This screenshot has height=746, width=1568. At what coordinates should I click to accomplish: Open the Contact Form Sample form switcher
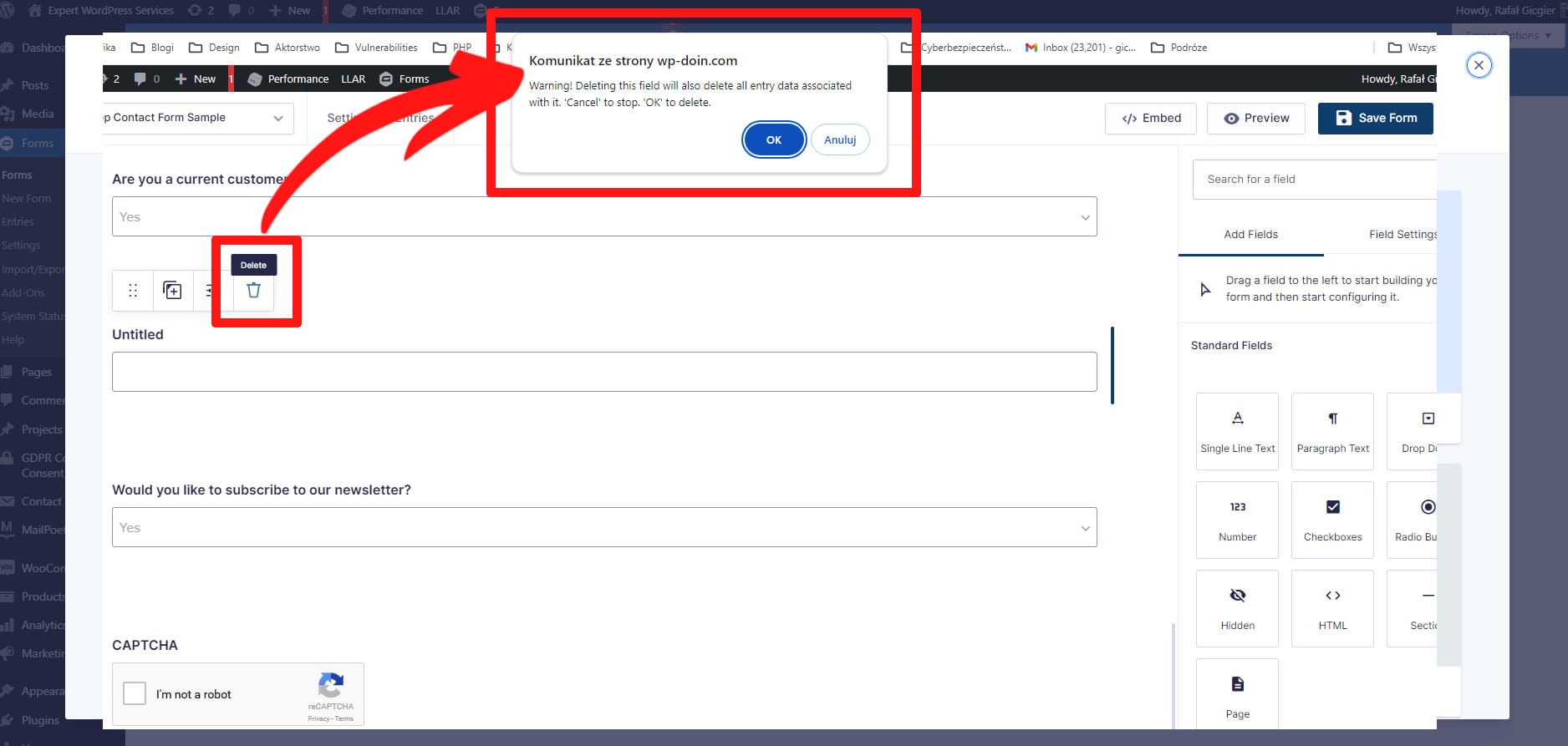tap(197, 118)
